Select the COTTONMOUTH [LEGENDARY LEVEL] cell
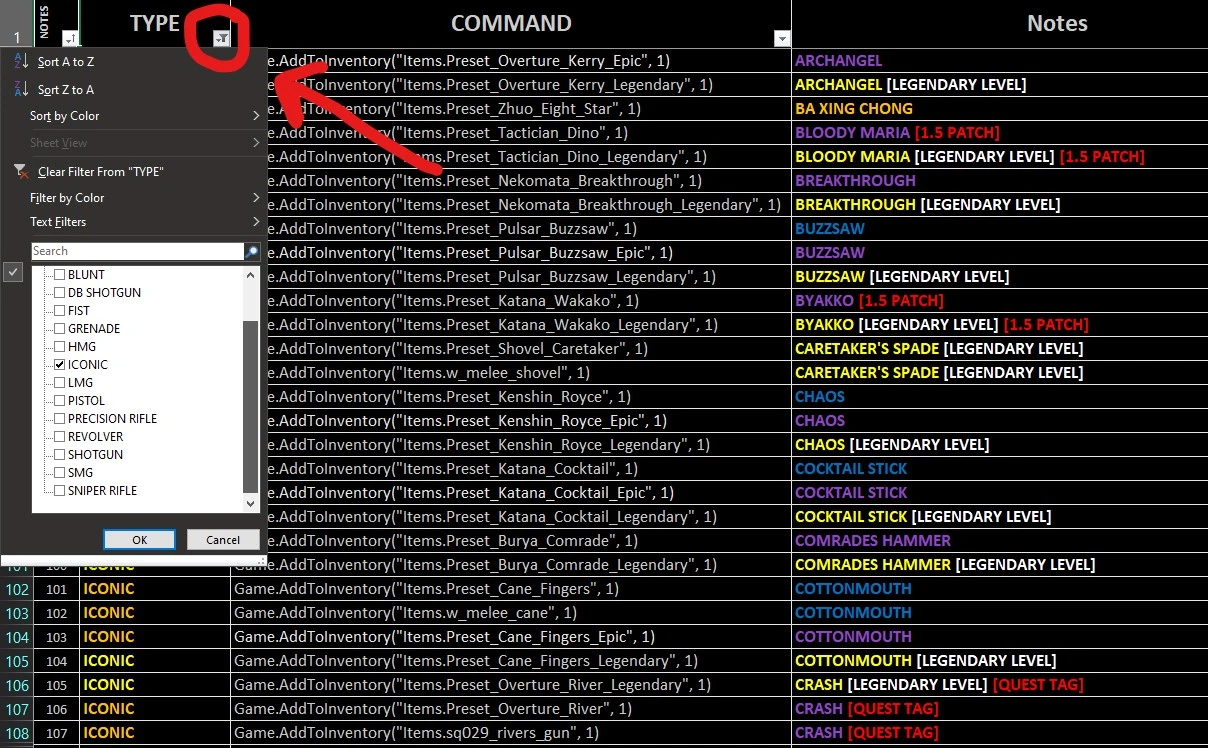 coord(999,661)
